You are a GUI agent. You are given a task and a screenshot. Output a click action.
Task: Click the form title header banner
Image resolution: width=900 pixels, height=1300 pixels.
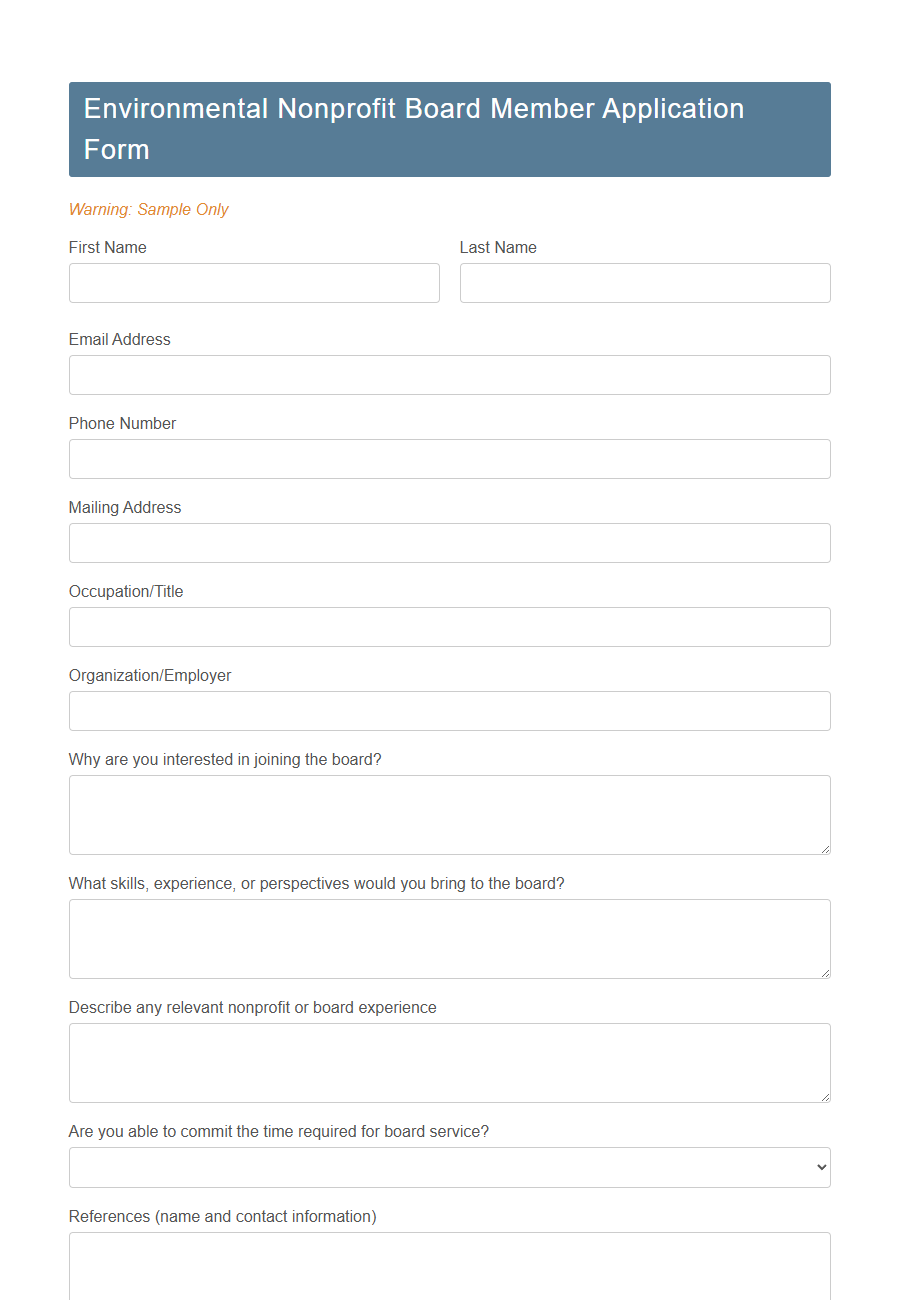pos(449,129)
